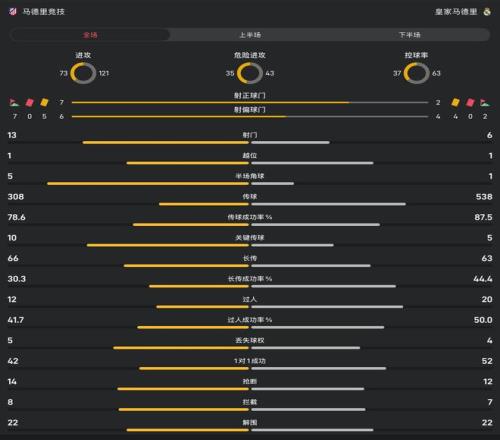Click the 控球率 possession donut chart

416,73
